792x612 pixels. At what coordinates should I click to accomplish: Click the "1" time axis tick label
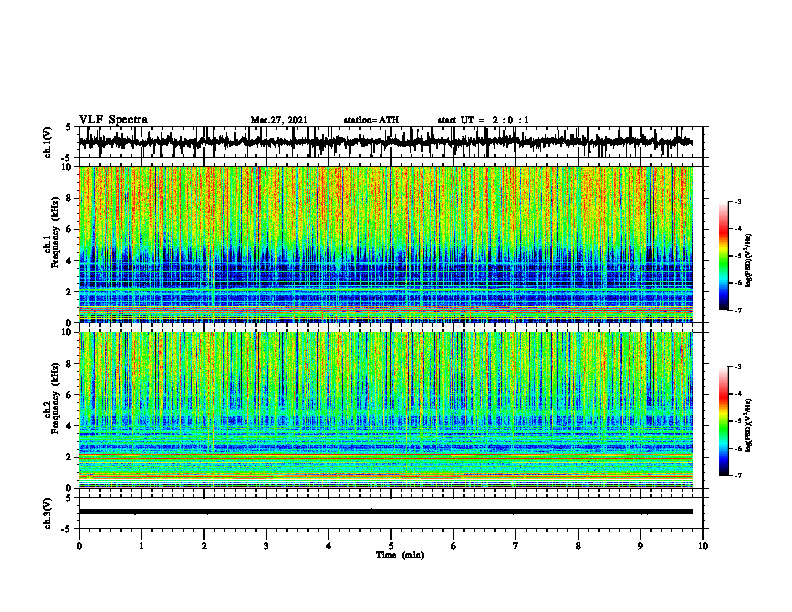(x=141, y=546)
